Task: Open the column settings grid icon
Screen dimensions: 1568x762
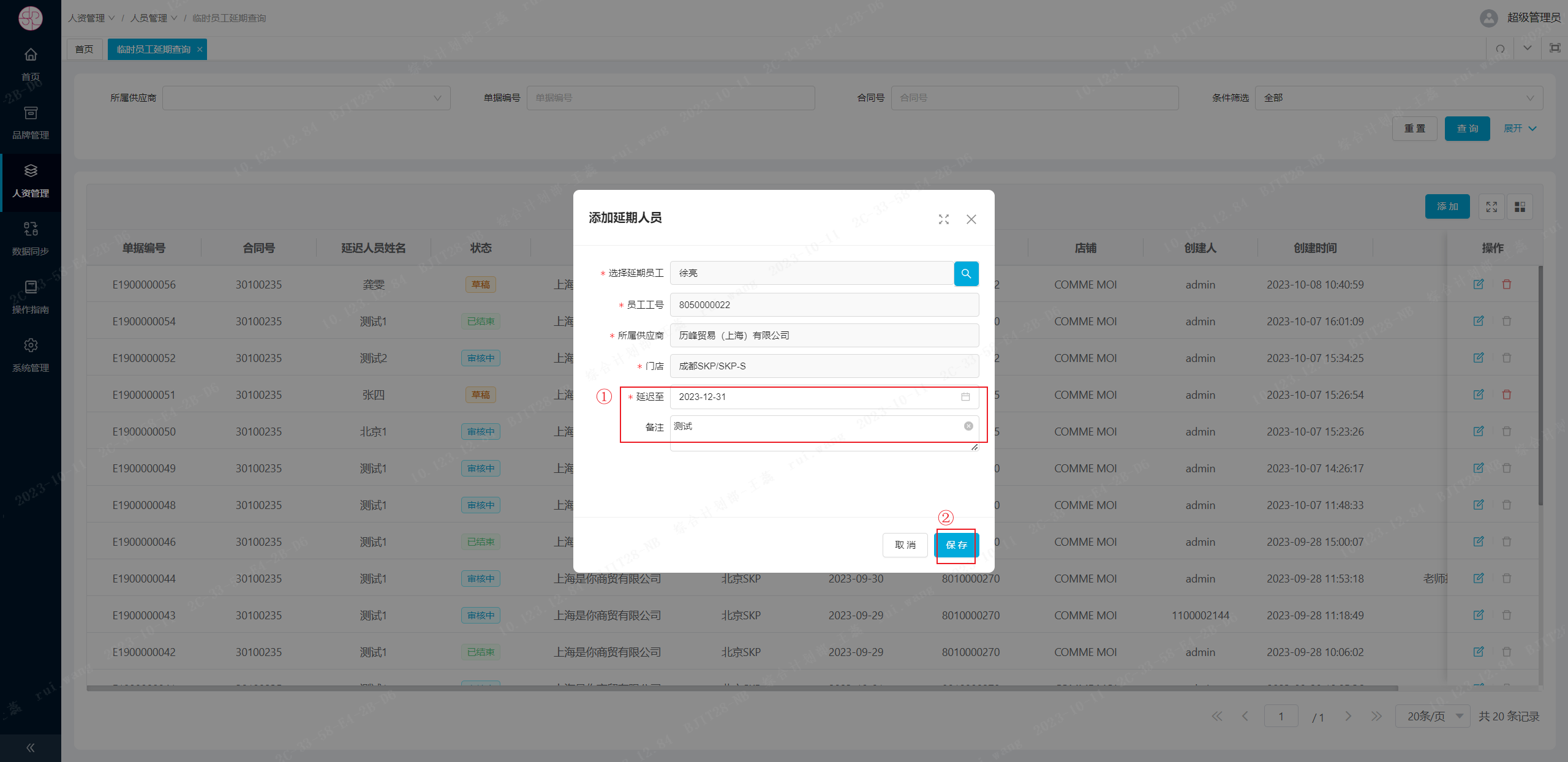Action: click(x=1520, y=207)
